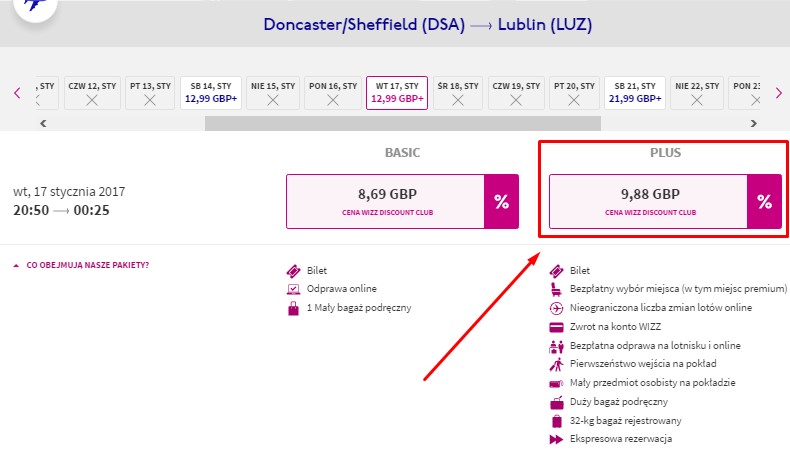Select date CZW 12, STY

pos(92,93)
